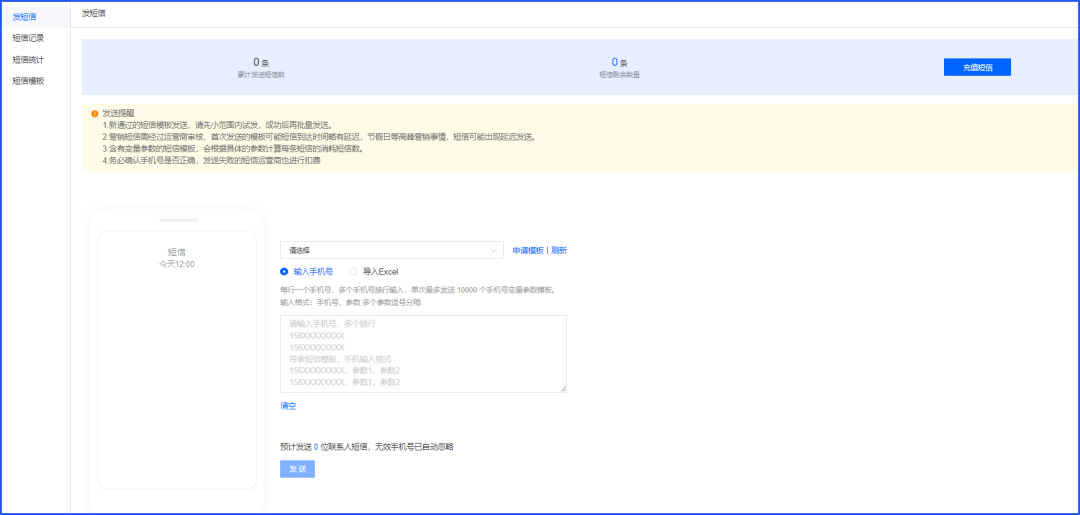Click the 充值短信 button
The image size is (1080, 515).
(x=977, y=67)
